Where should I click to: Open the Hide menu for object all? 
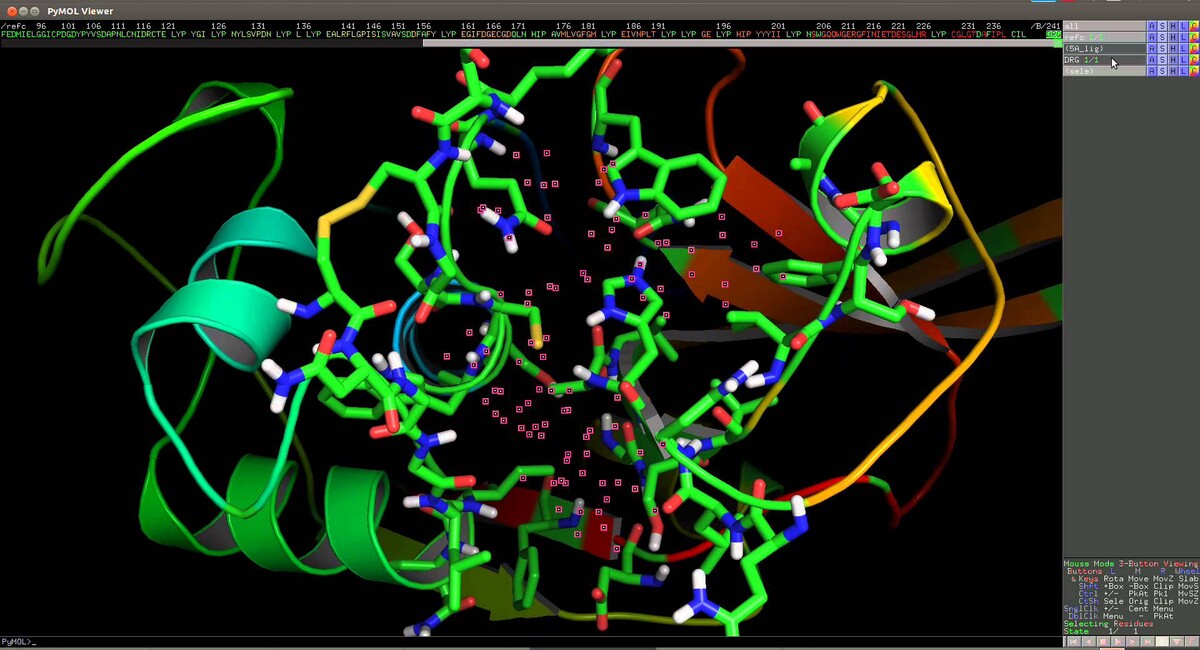click(1172, 26)
